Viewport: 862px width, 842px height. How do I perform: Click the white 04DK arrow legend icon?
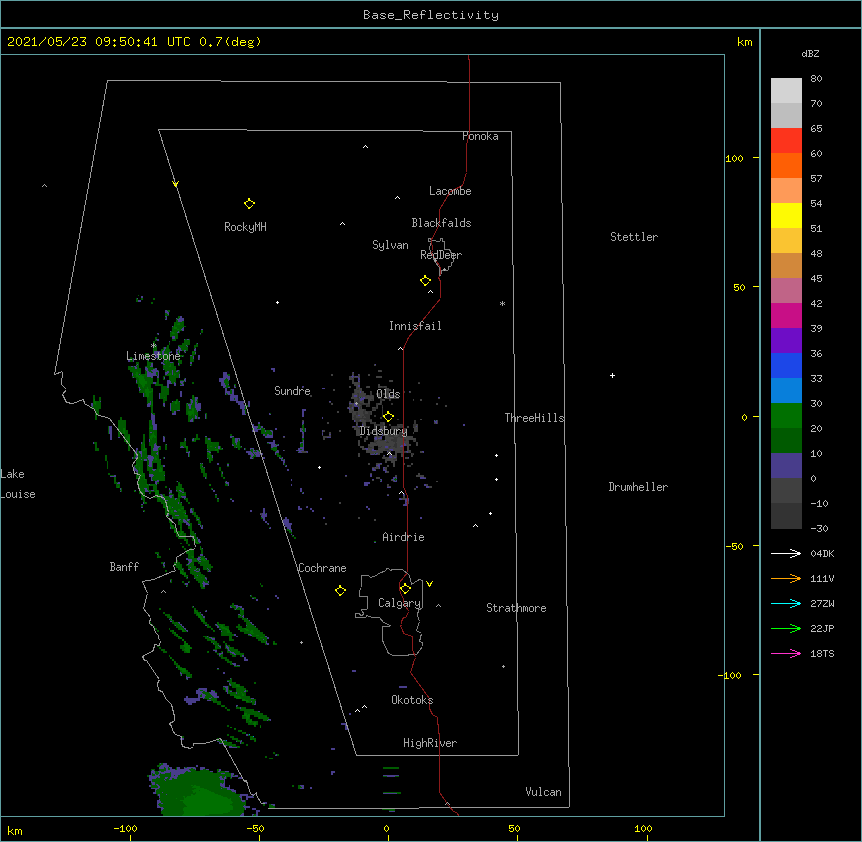click(786, 553)
